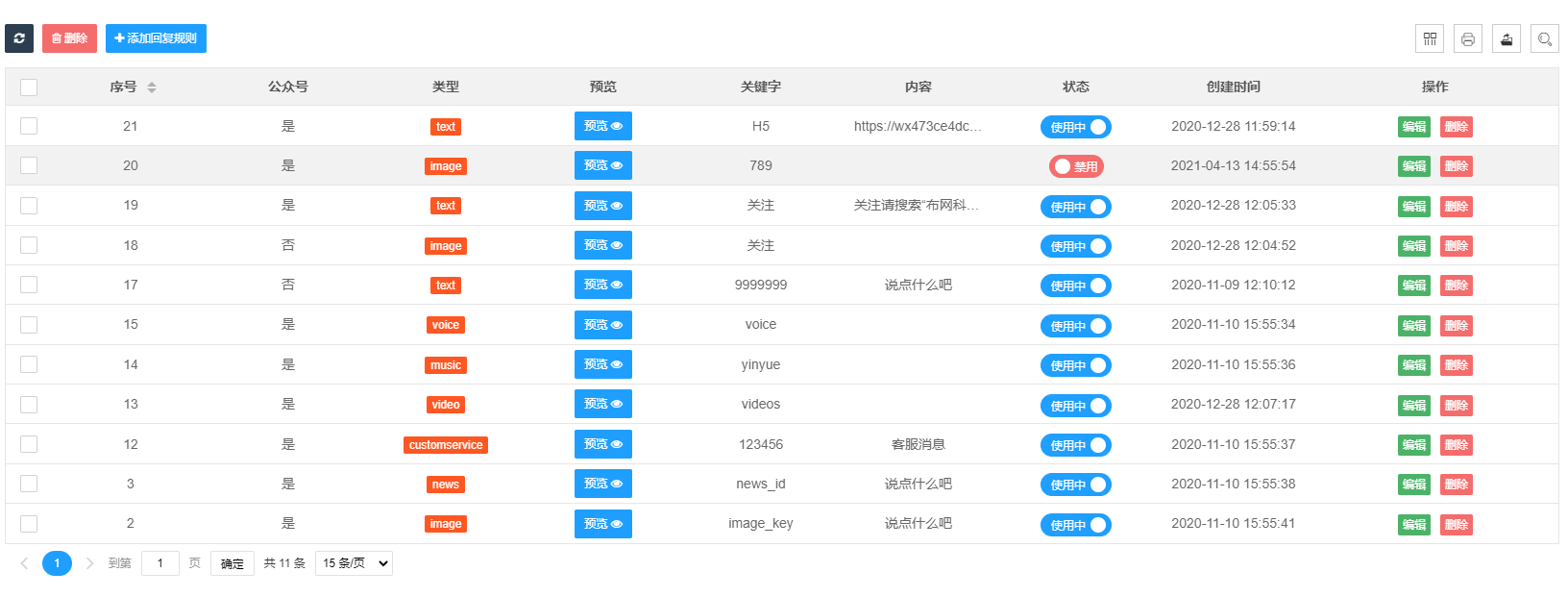Select page 1 in pagination
Viewport: 1568px width, 597px height.
click(x=57, y=563)
